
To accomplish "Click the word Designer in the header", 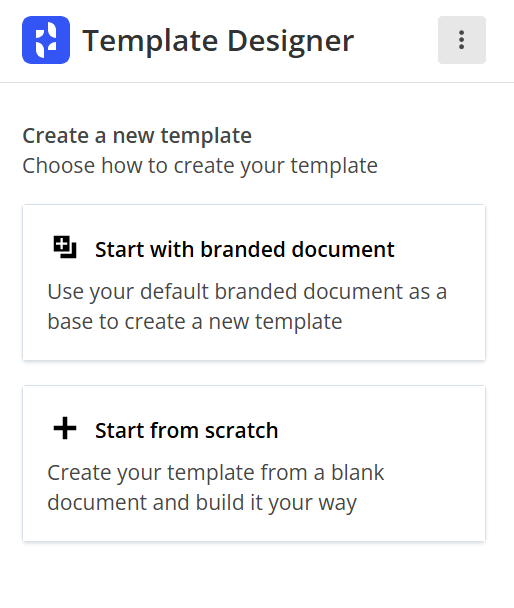I will point(291,41).
